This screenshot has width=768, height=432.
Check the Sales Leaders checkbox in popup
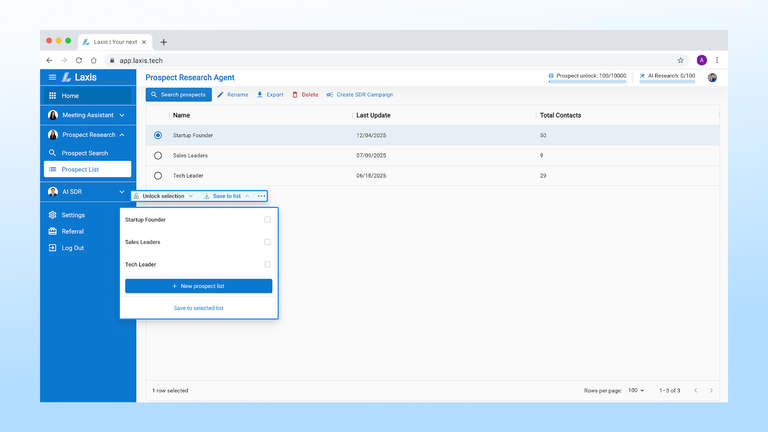[x=267, y=242]
